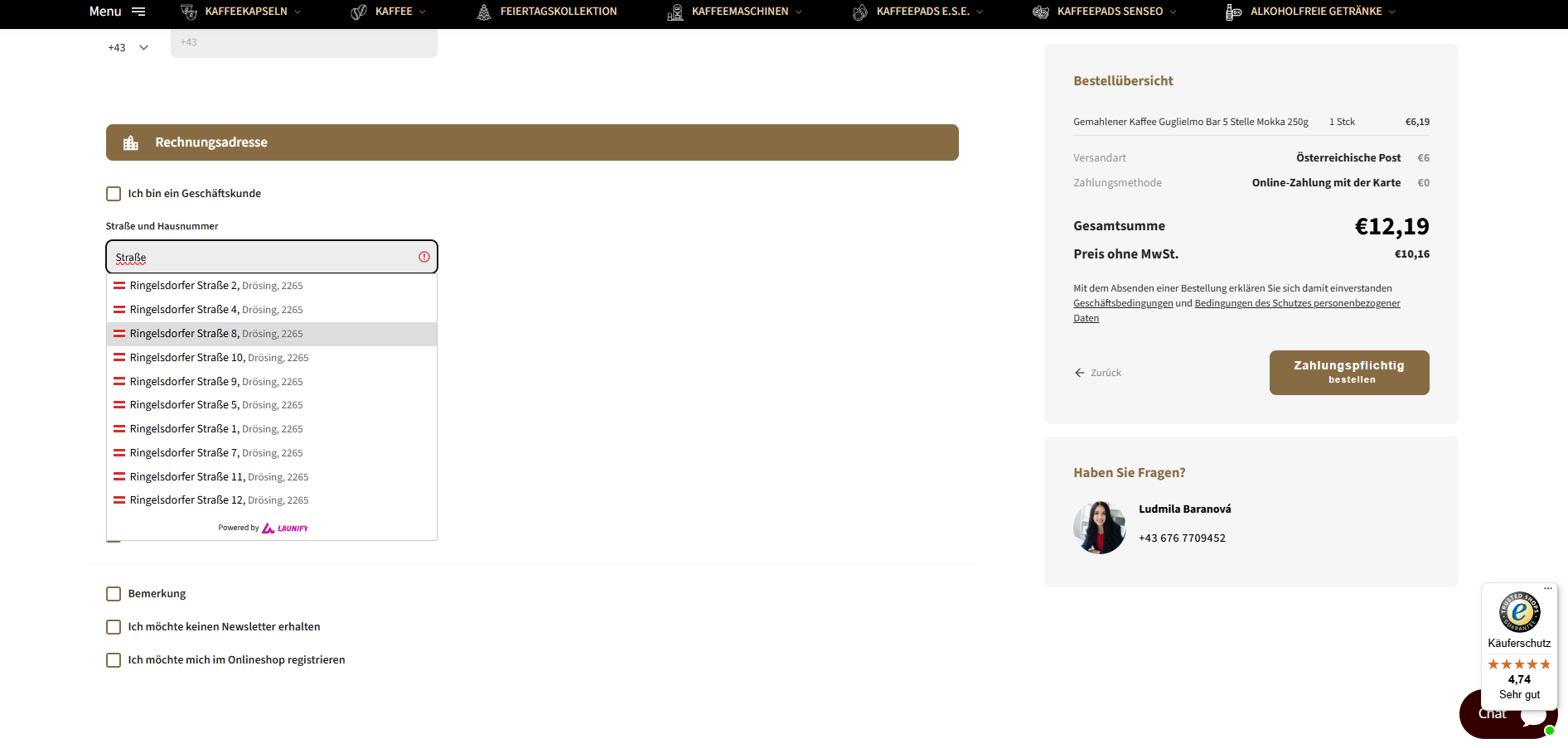
Task: Expand the Kaffeemaschinen menu chevron
Action: pyautogui.click(x=799, y=12)
